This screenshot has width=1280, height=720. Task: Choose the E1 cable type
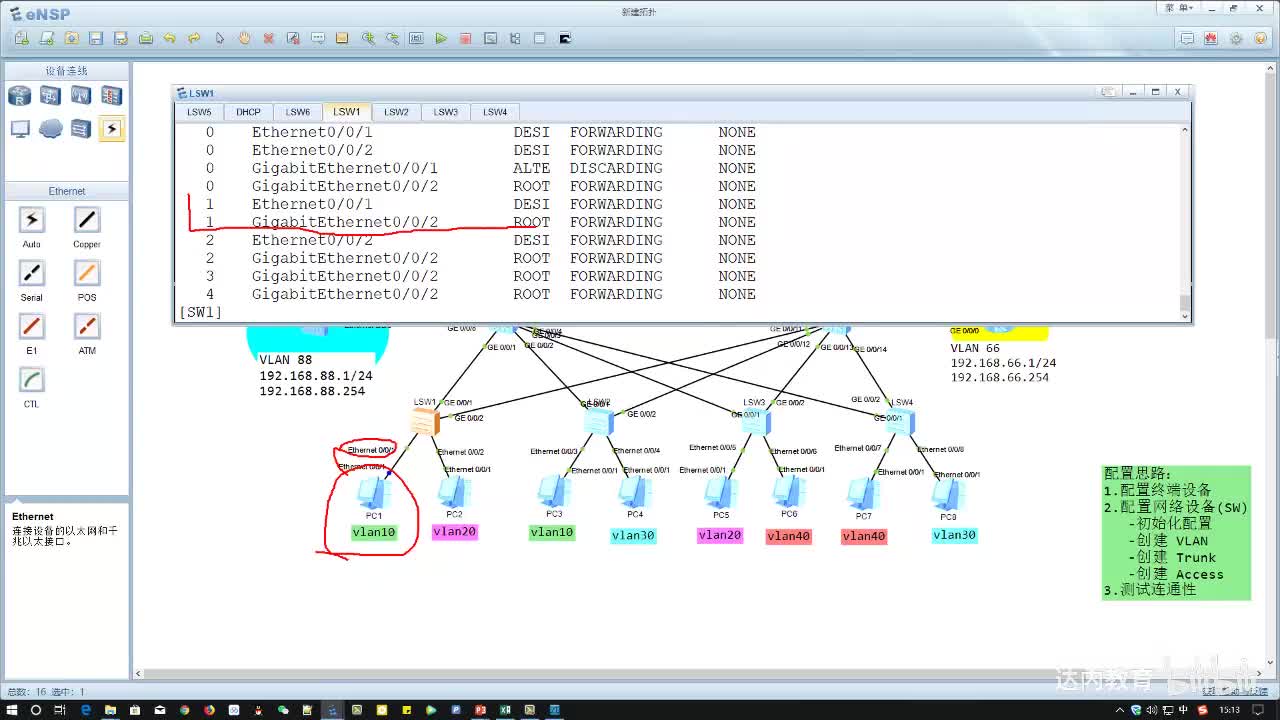32,326
